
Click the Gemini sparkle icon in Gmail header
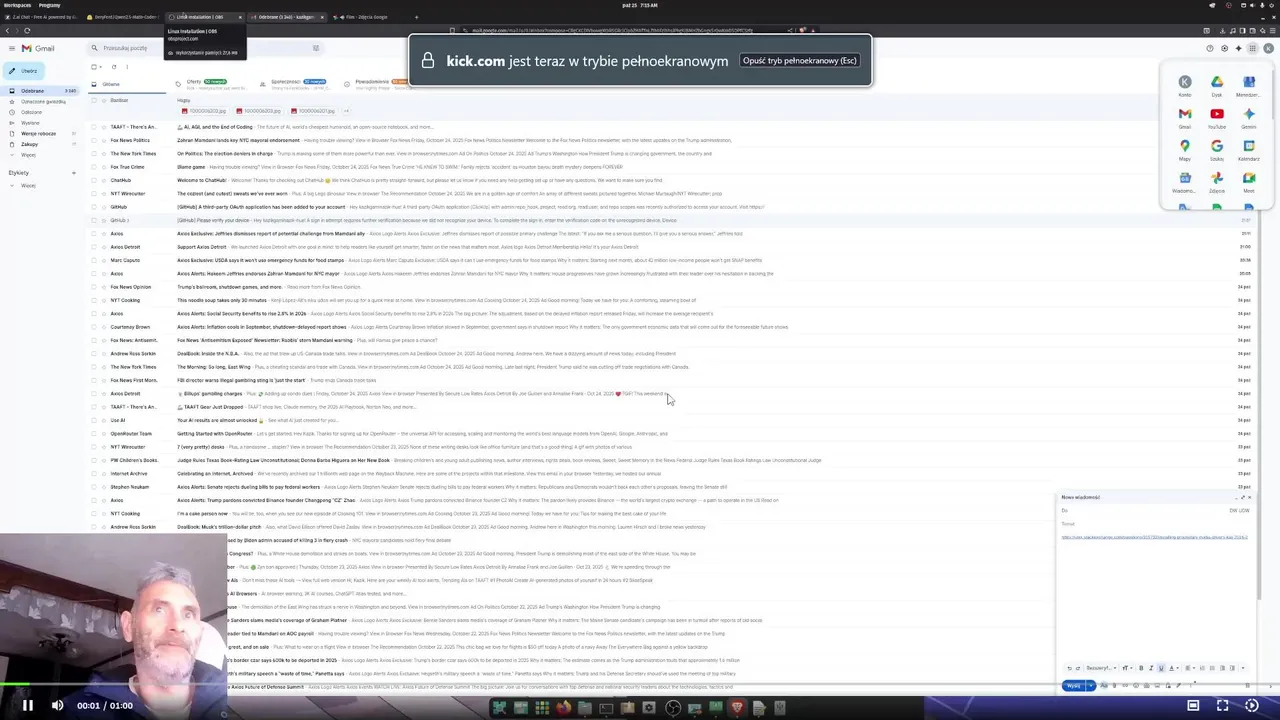pyautogui.click(x=1239, y=48)
